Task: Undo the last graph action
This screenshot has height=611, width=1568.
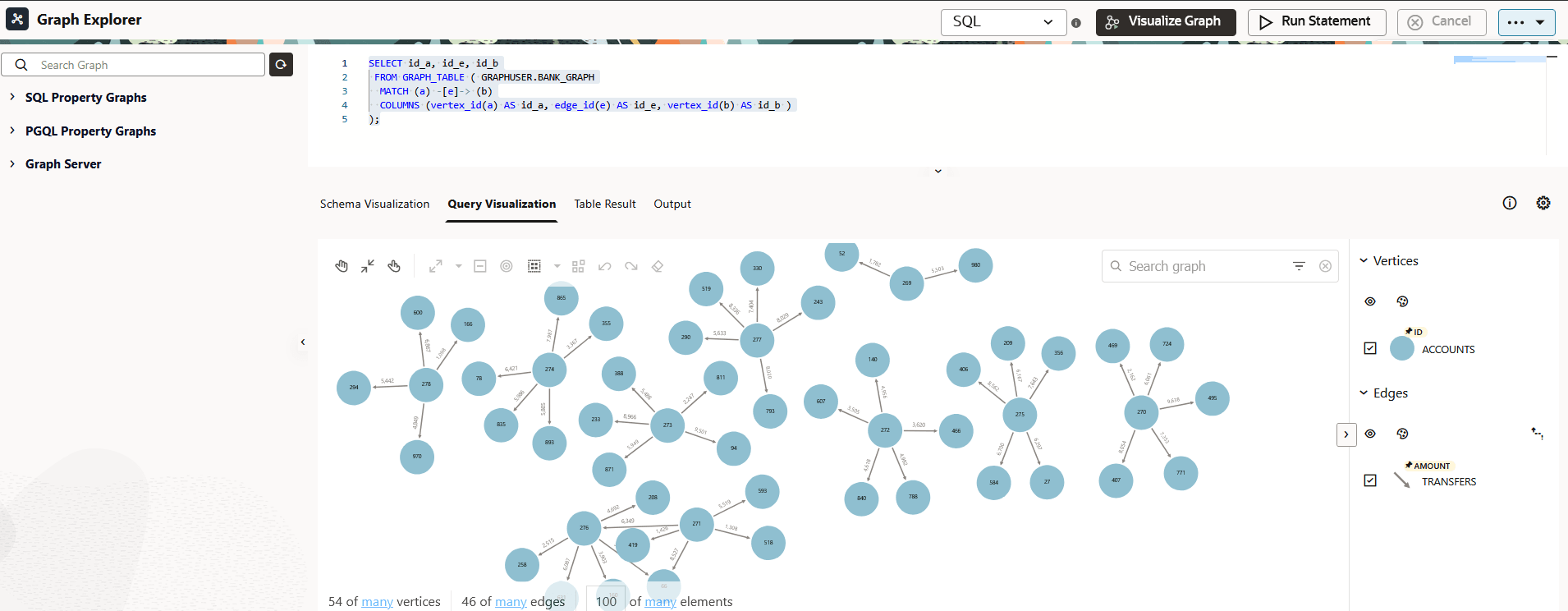Action: [x=605, y=266]
